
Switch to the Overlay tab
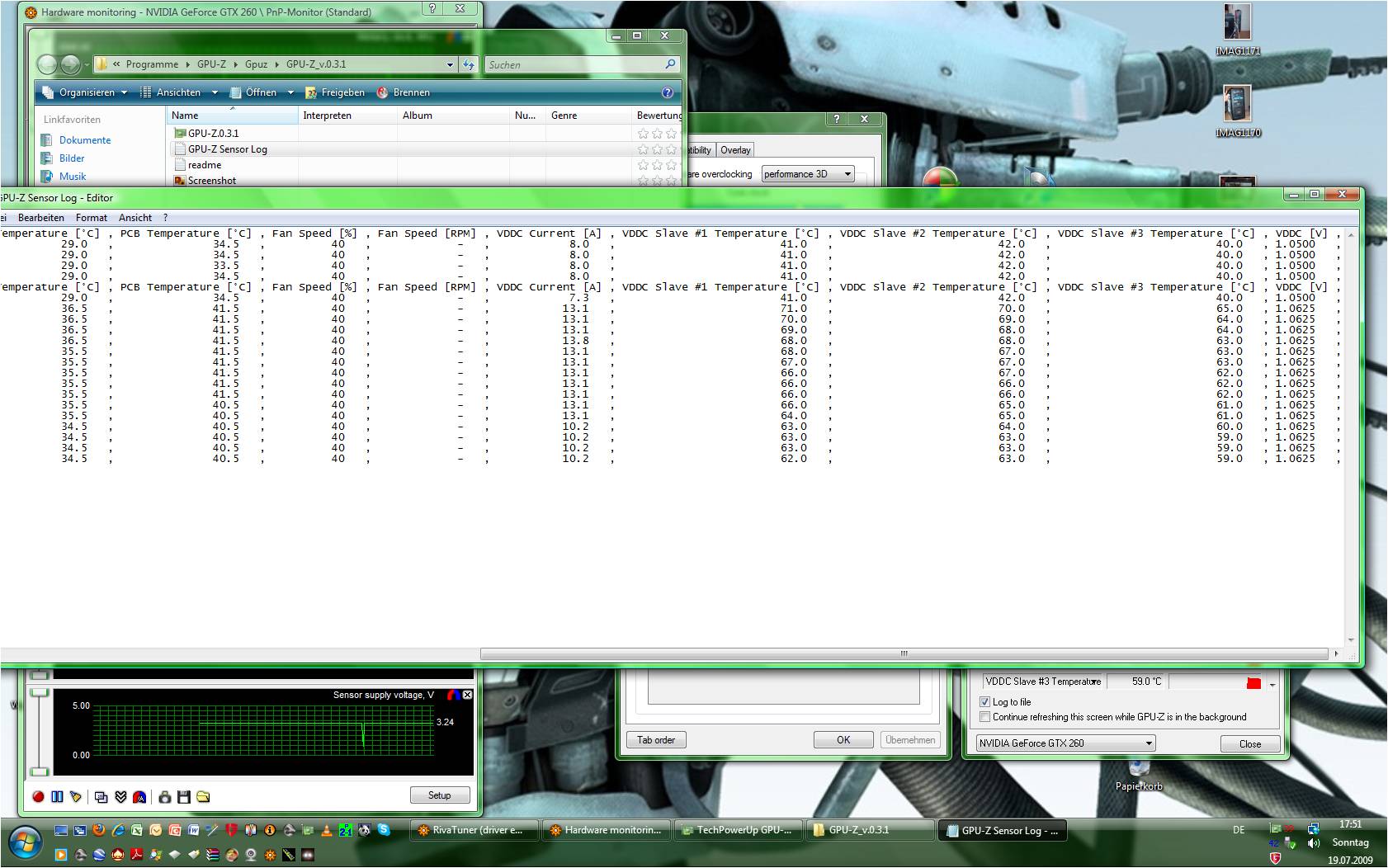(735, 150)
